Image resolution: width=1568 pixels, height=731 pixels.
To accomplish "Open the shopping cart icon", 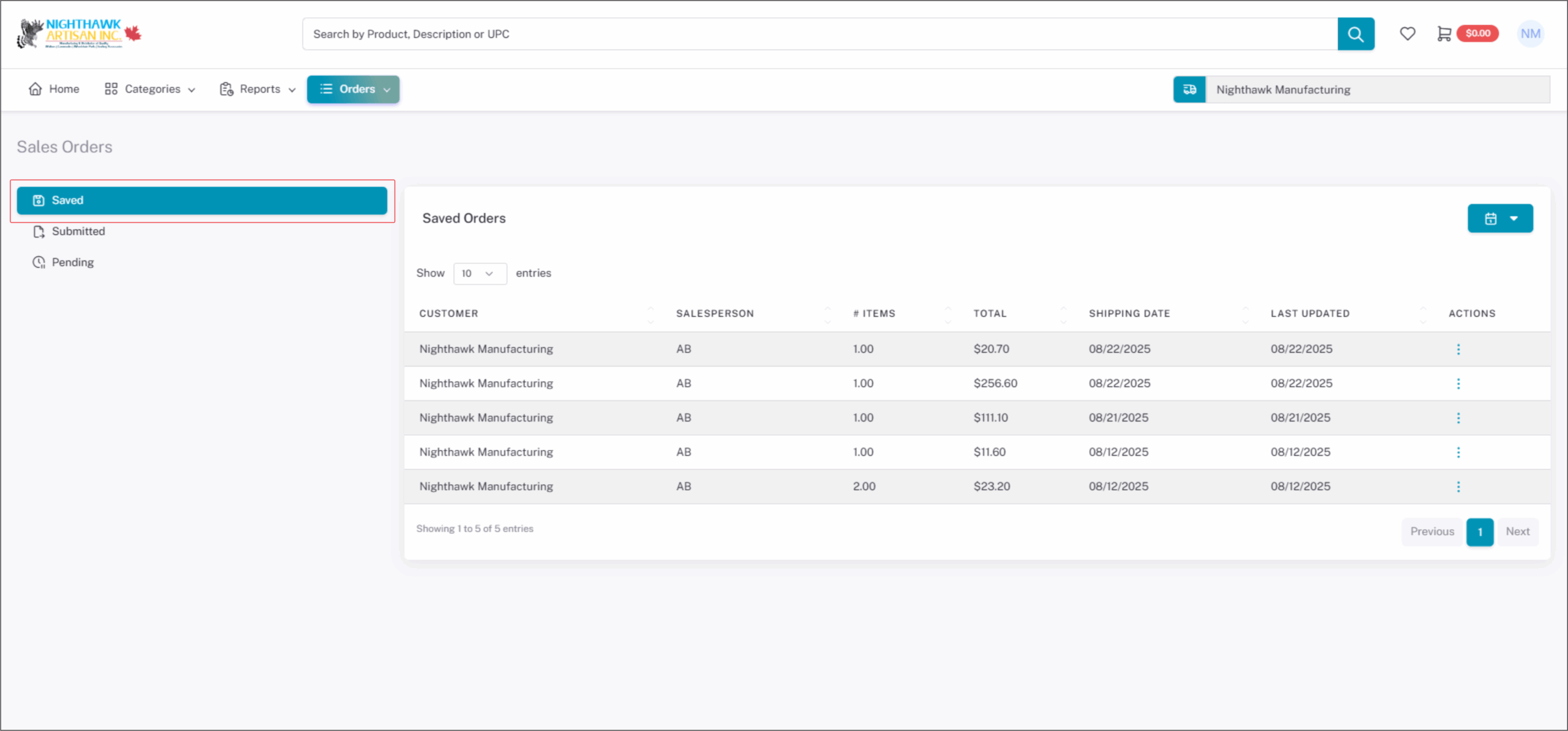I will coord(1444,34).
